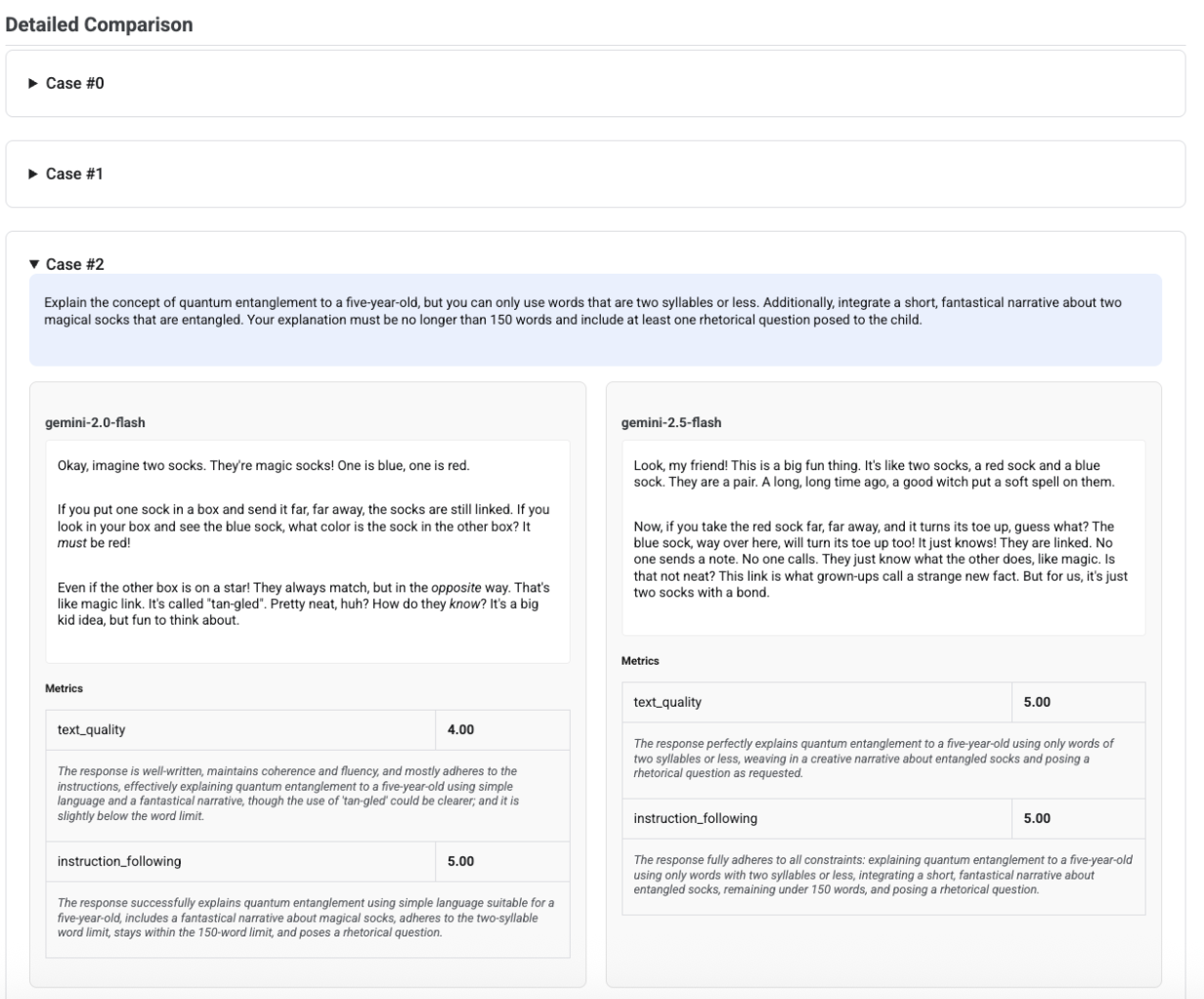The height and width of the screenshot is (999, 1204).
Task: Click the Metrics label under gemini-2.0-flash
Action: click(64, 688)
